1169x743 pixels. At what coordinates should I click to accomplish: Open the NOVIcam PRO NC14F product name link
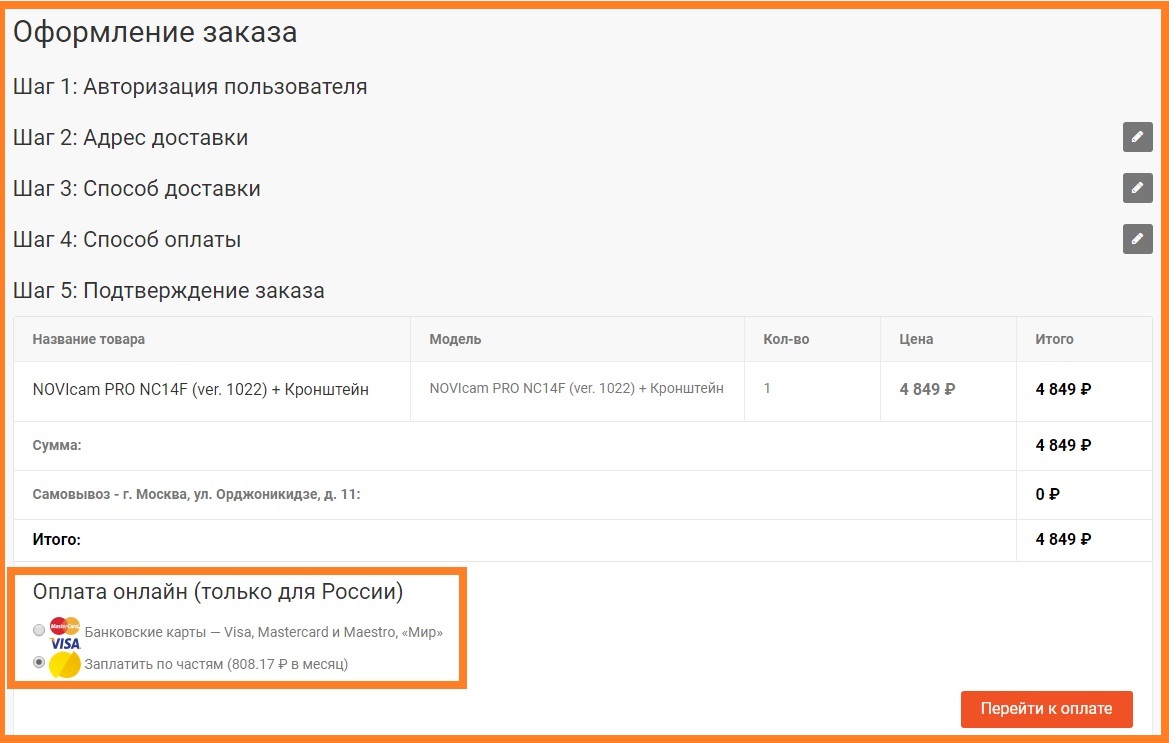pos(201,389)
